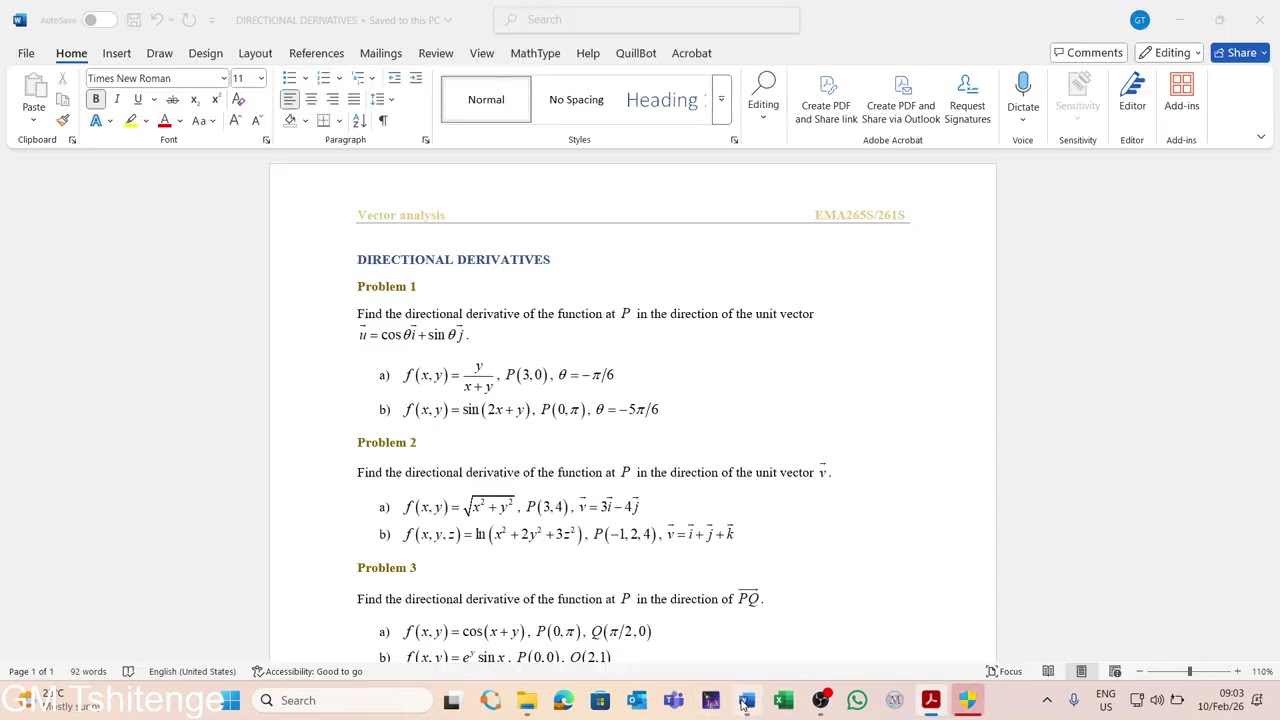Viewport: 1280px width, 720px height.
Task: Open the font size dropdown
Action: click(261, 78)
